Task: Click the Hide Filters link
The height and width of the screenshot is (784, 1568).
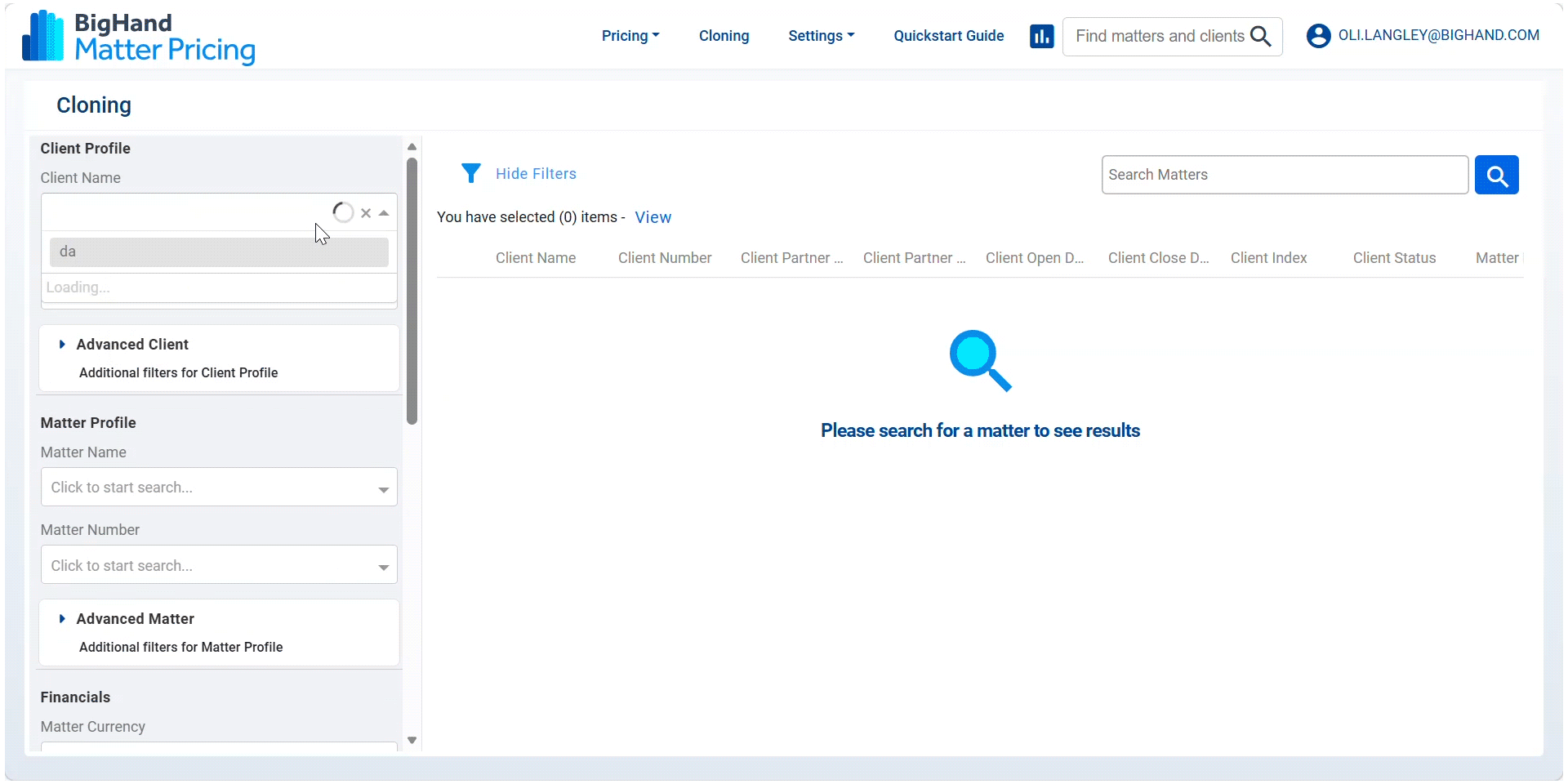Action: click(x=536, y=174)
